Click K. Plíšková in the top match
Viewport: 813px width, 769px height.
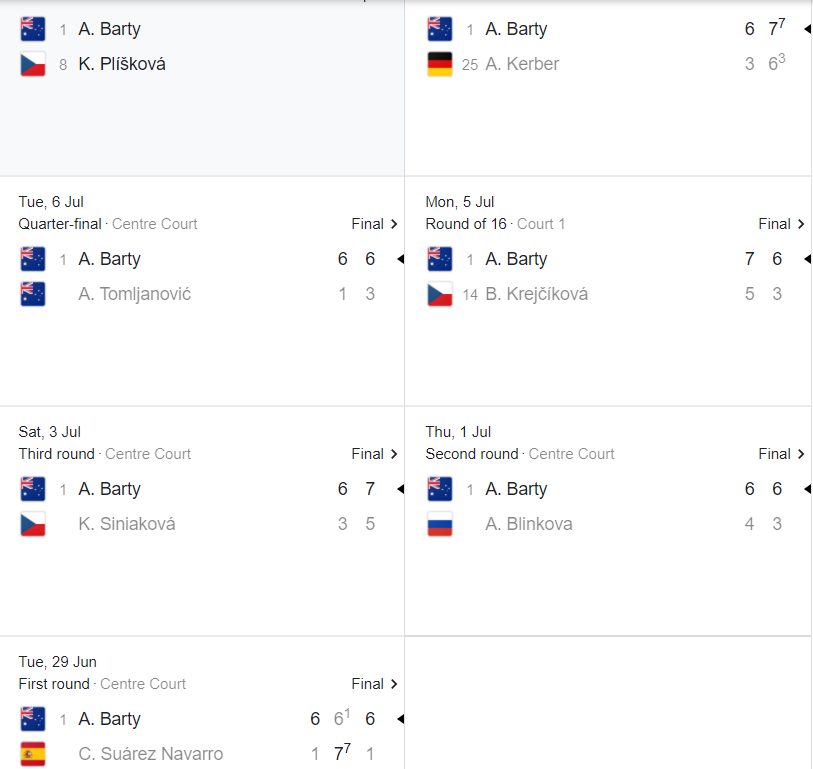point(121,64)
